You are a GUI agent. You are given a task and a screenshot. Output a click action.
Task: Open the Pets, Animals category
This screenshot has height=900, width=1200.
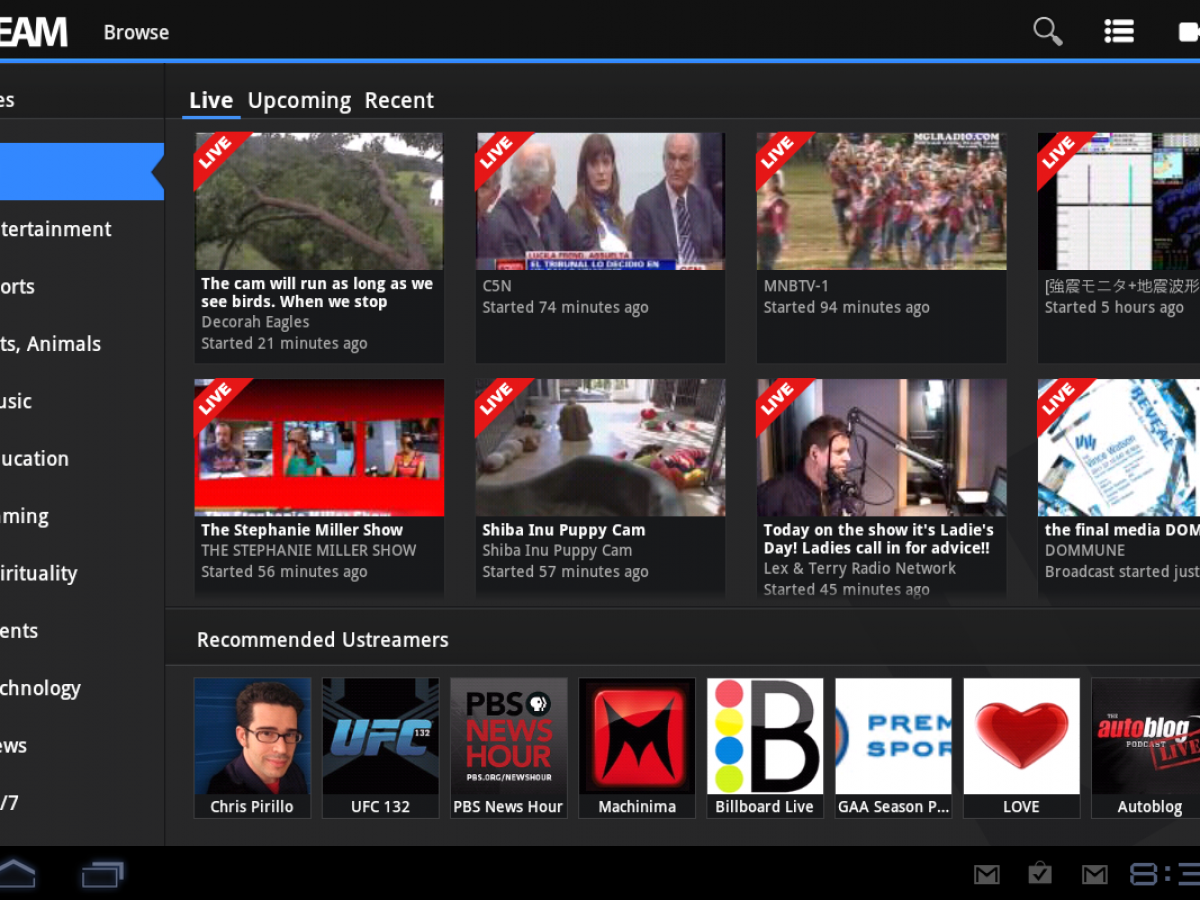pyautogui.click(x=50, y=344)
